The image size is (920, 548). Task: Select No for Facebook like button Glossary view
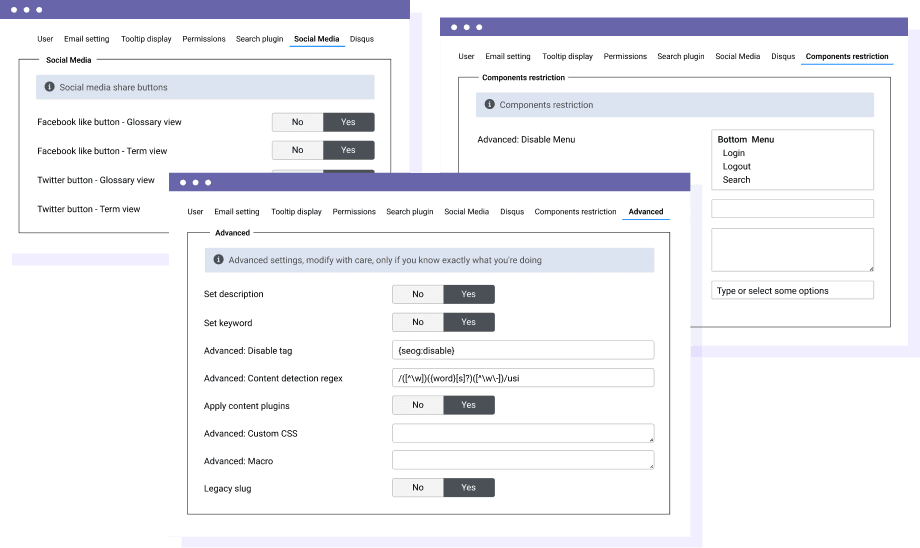tap(297, 122)
